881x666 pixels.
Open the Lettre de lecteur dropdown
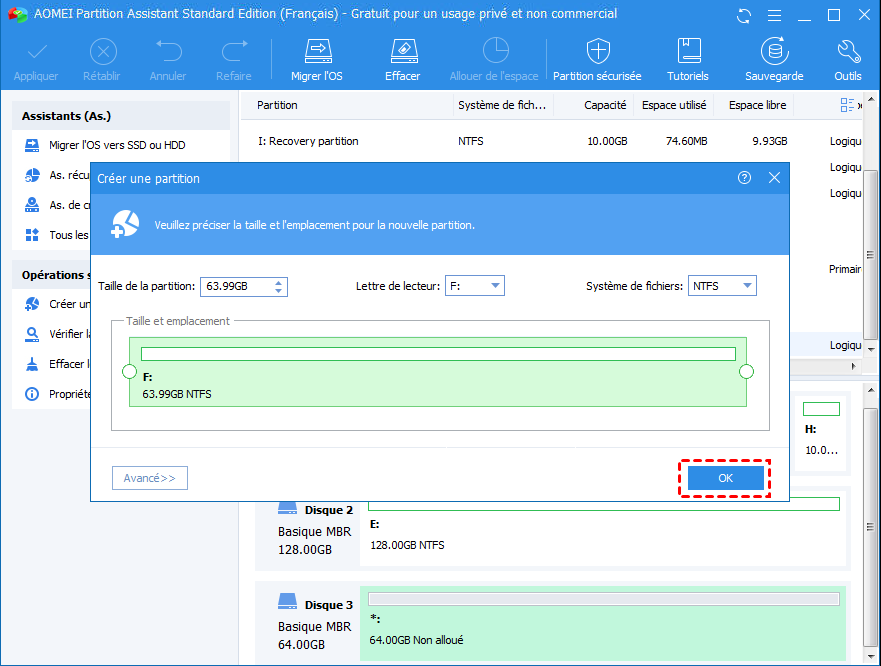[475, 286]
